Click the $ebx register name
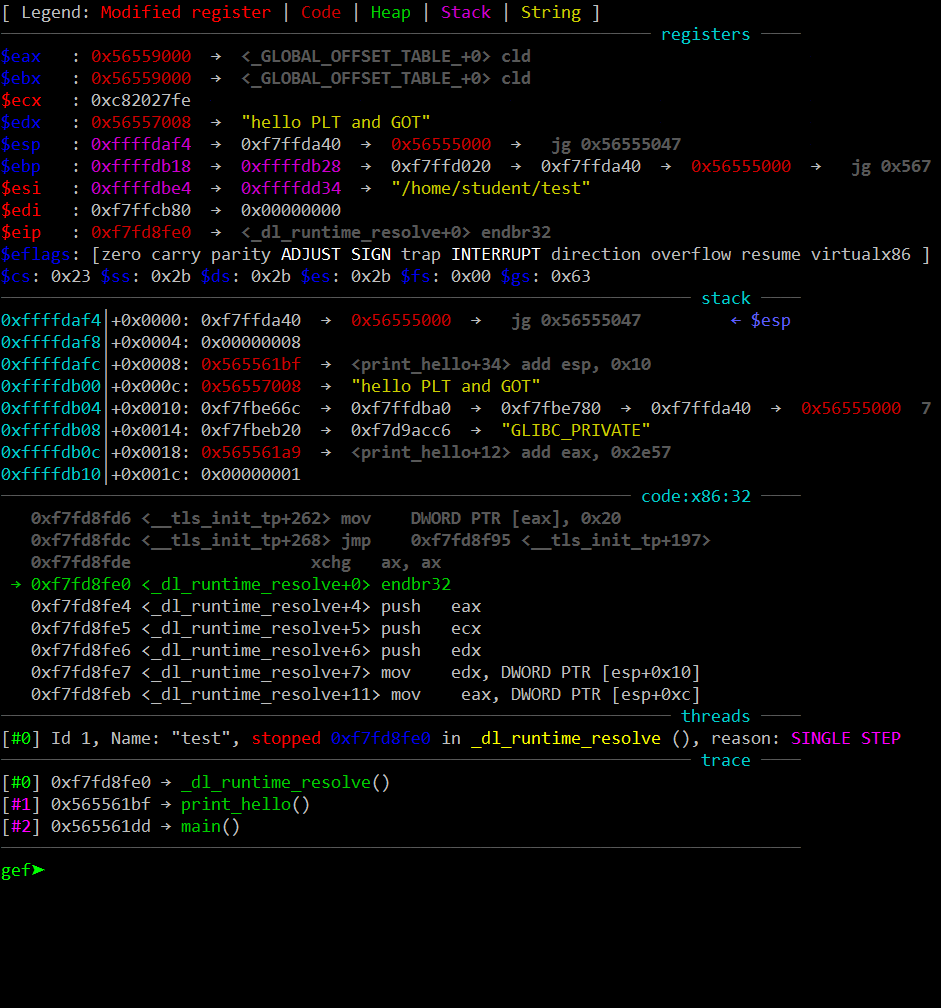 tap(21, 78)
